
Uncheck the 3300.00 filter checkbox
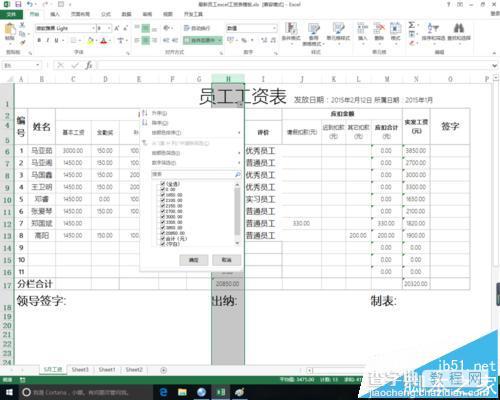coord(162,222)
